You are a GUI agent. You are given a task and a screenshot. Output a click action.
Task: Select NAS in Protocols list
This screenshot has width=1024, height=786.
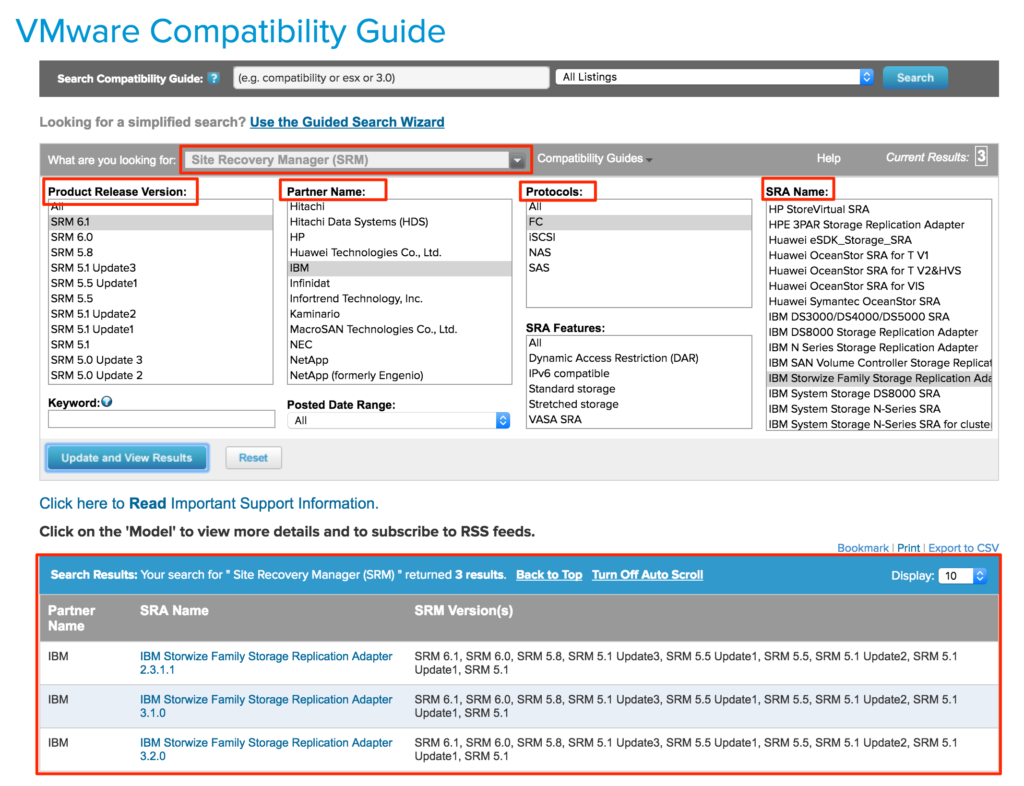[x=639, y=253]
